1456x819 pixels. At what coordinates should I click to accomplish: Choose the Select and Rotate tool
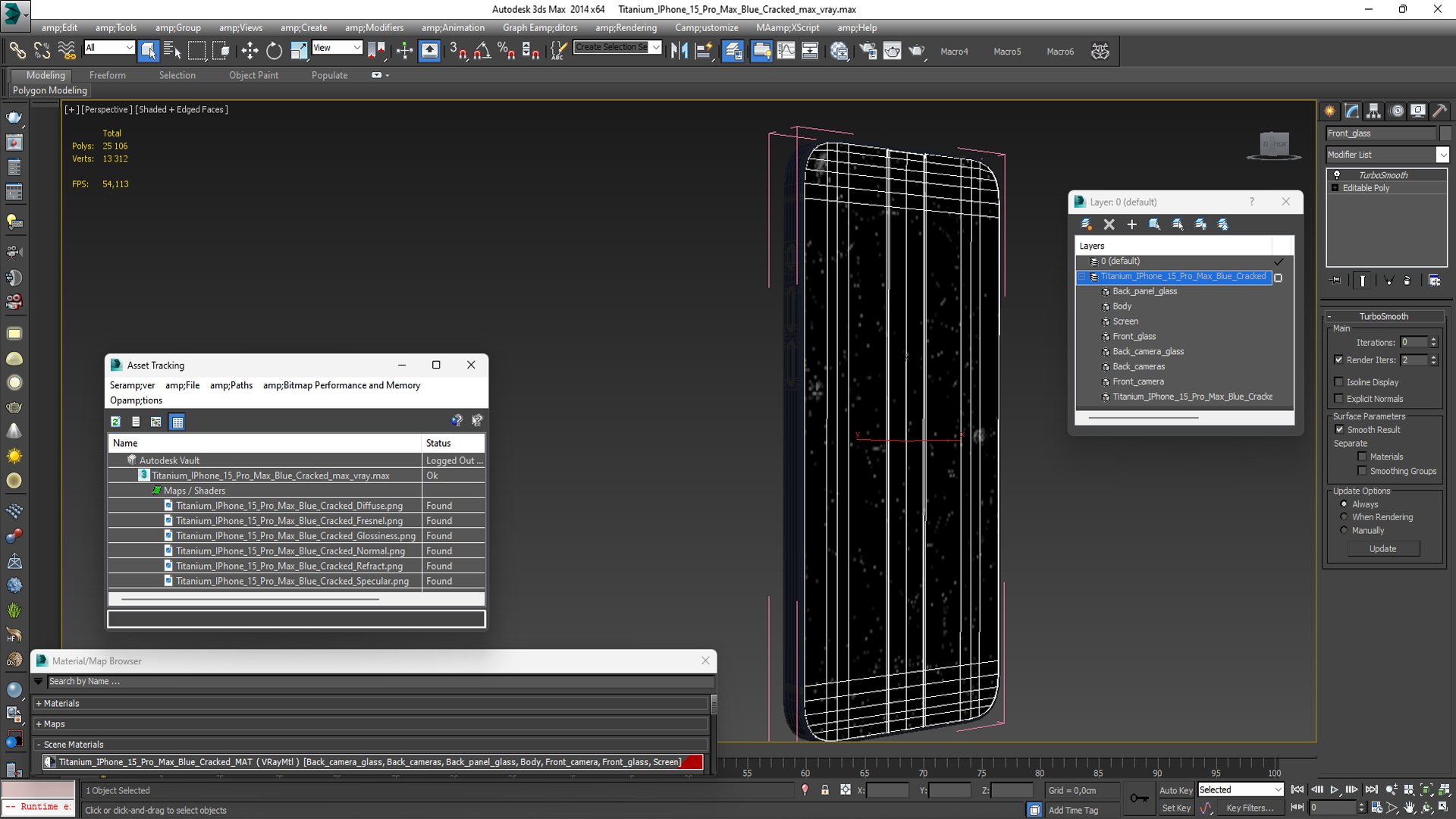(274, 51)
